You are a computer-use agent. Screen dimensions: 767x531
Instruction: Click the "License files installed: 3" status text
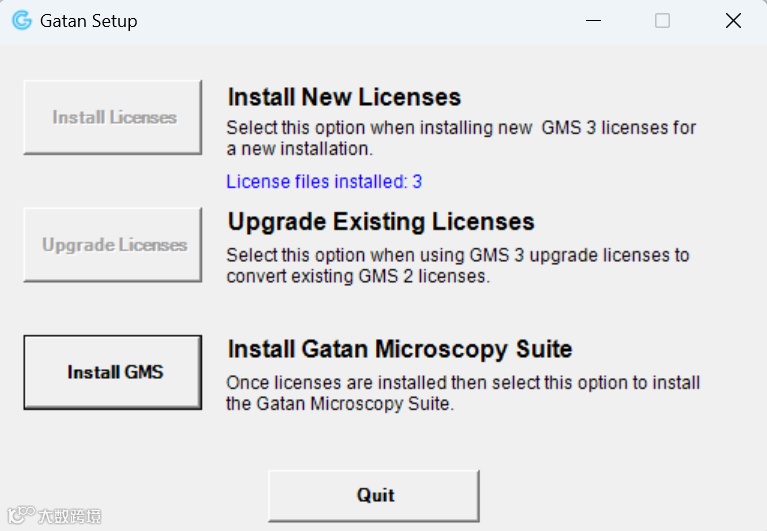point(324,182)
